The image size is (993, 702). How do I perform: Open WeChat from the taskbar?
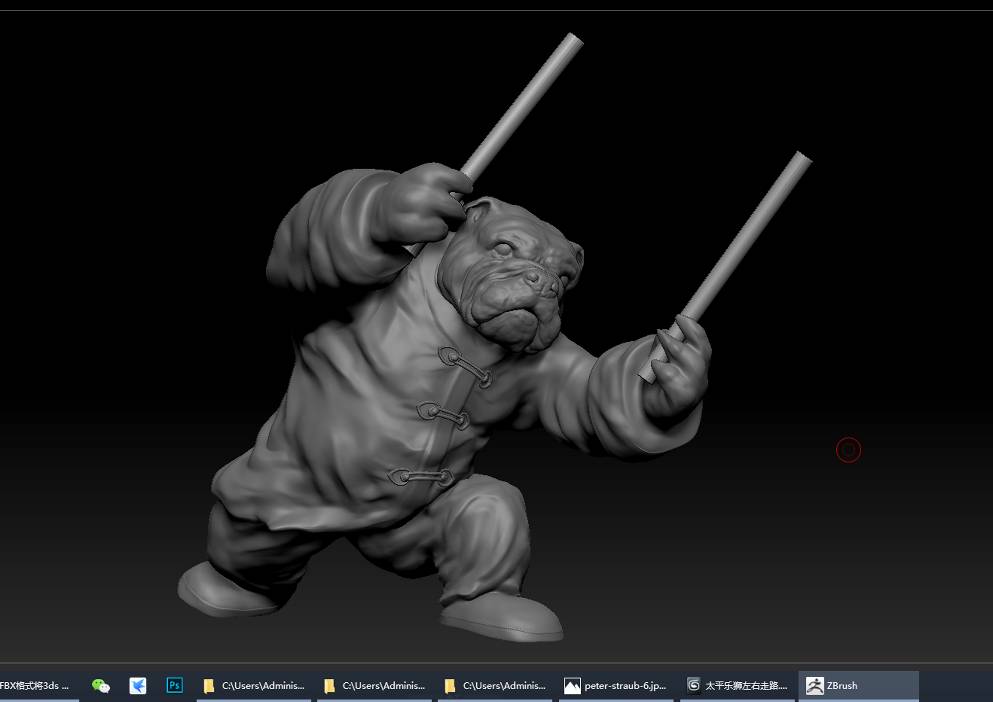tap(101, 686)
